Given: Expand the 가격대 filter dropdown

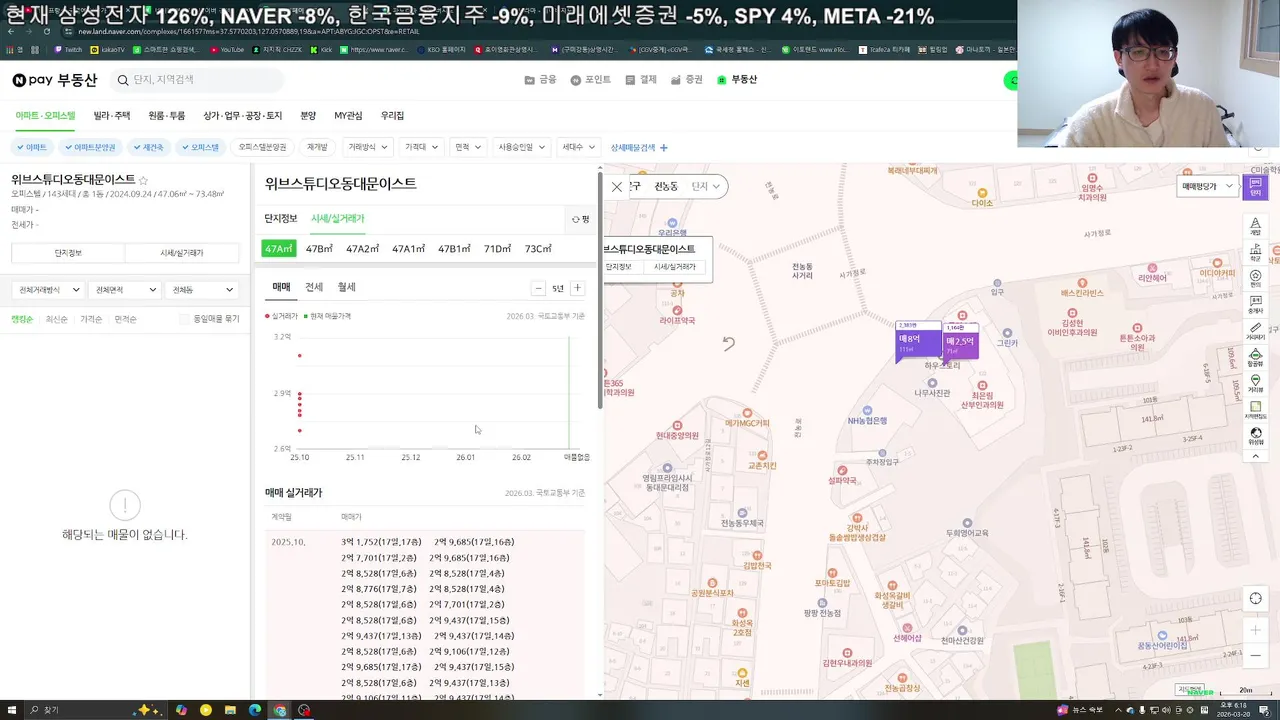Looking at the screenshot, I should pos(421,148).
